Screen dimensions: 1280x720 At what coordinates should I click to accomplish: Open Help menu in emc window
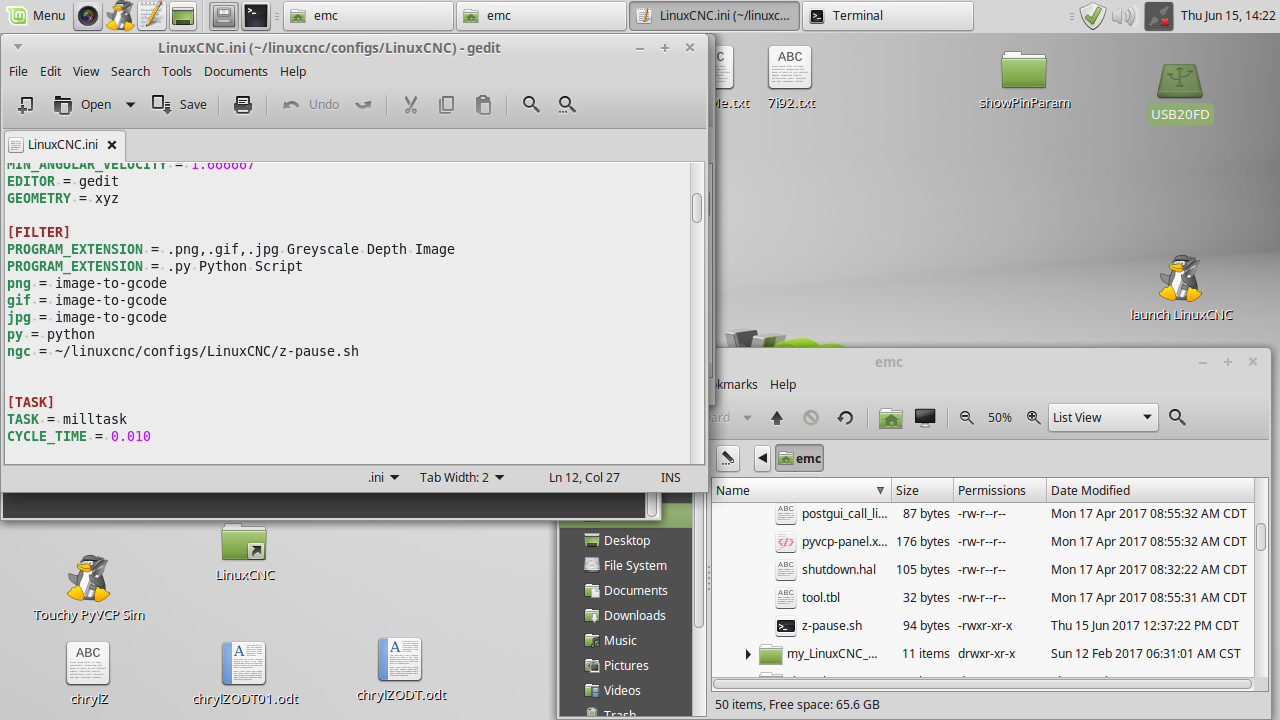(783, 384)
